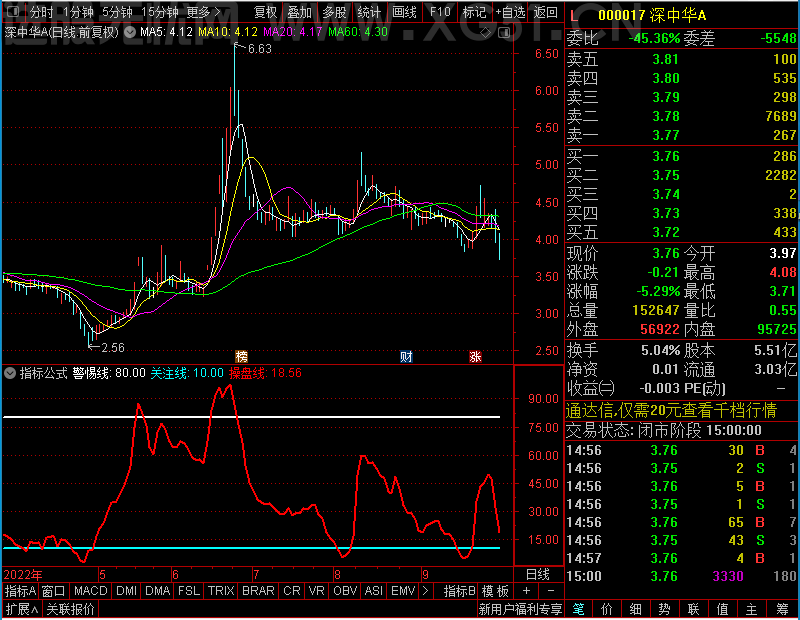
Task: Click the 标记 mark button
Action: [474, 12]
